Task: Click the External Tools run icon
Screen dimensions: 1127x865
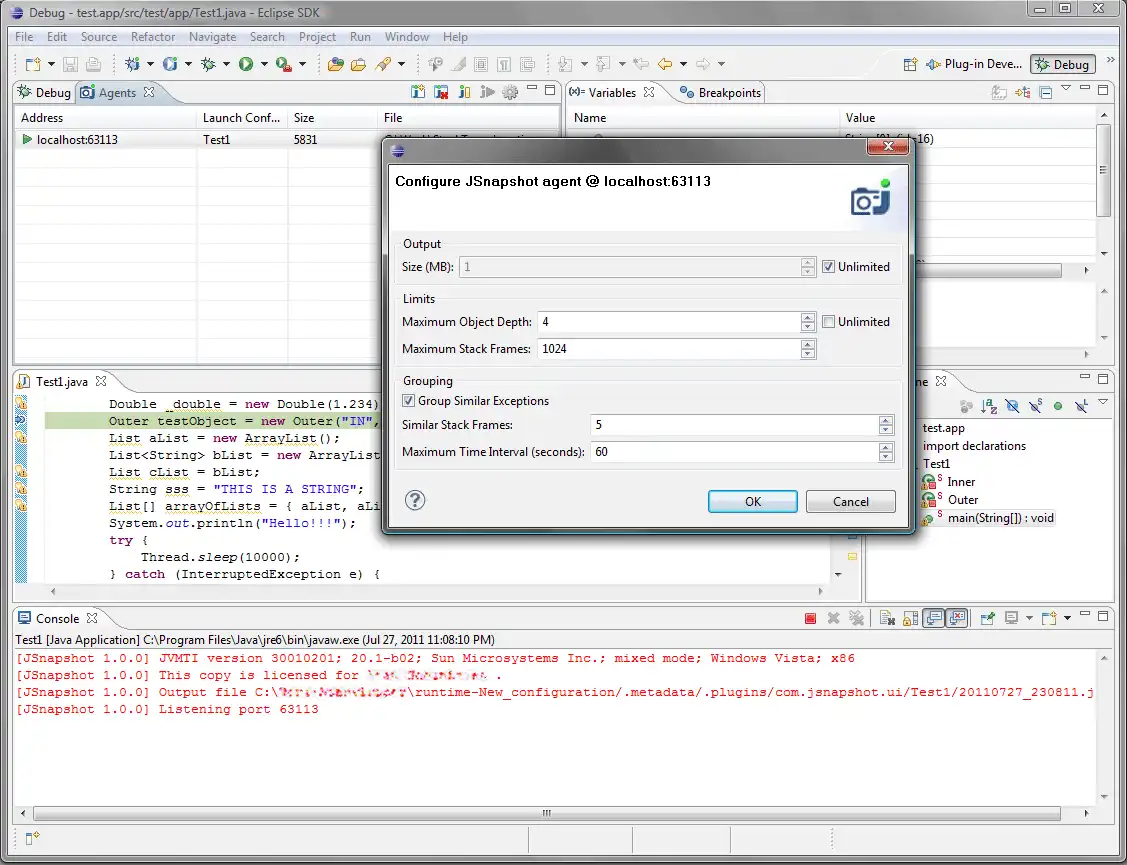Action: (284, 64)
